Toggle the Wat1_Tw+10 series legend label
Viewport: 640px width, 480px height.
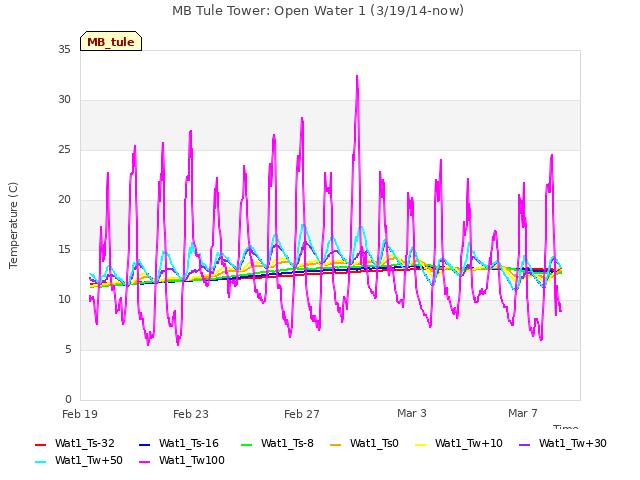pyautogui.click(x=469, y=444)
